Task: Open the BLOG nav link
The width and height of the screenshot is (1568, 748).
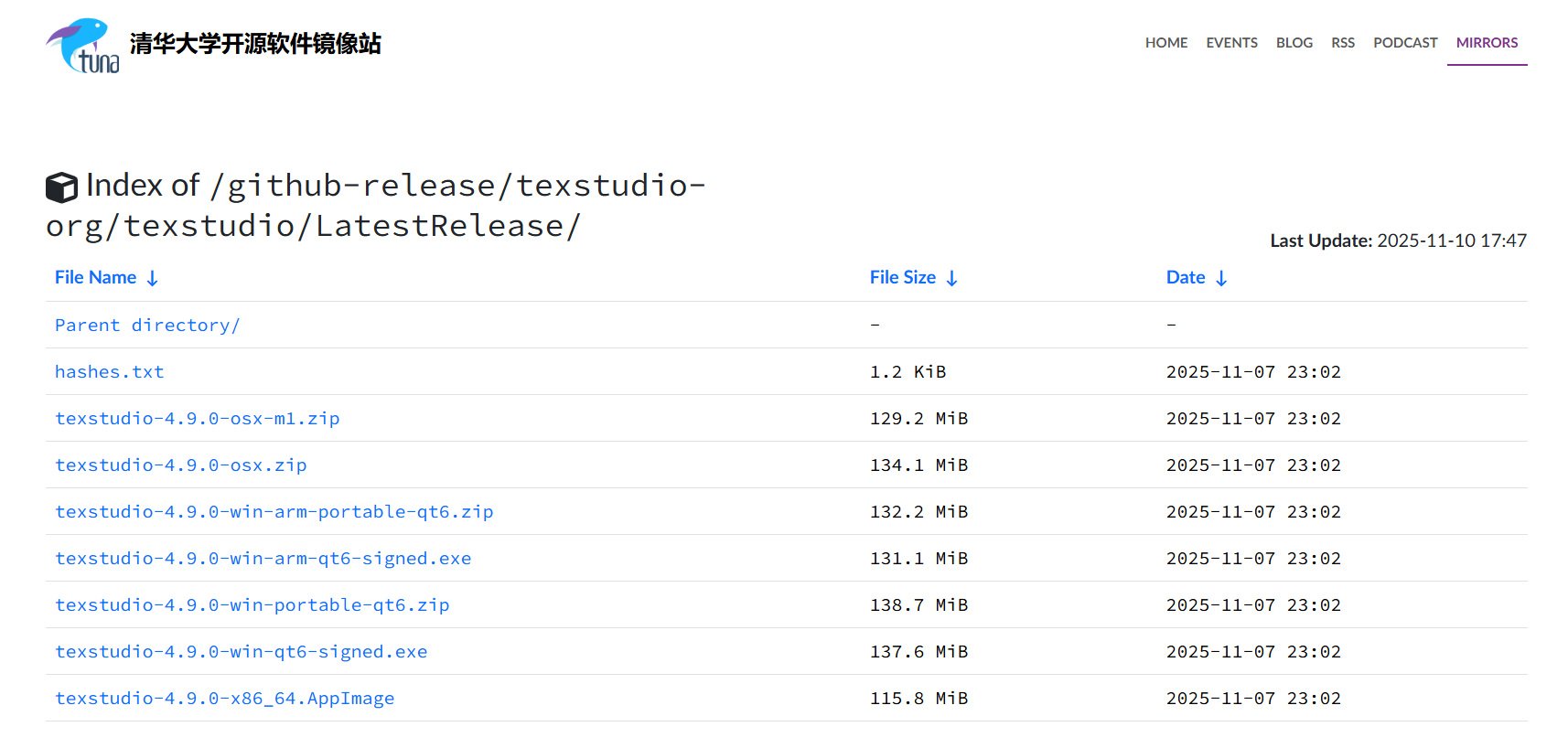Action: tap(1294, 43)
